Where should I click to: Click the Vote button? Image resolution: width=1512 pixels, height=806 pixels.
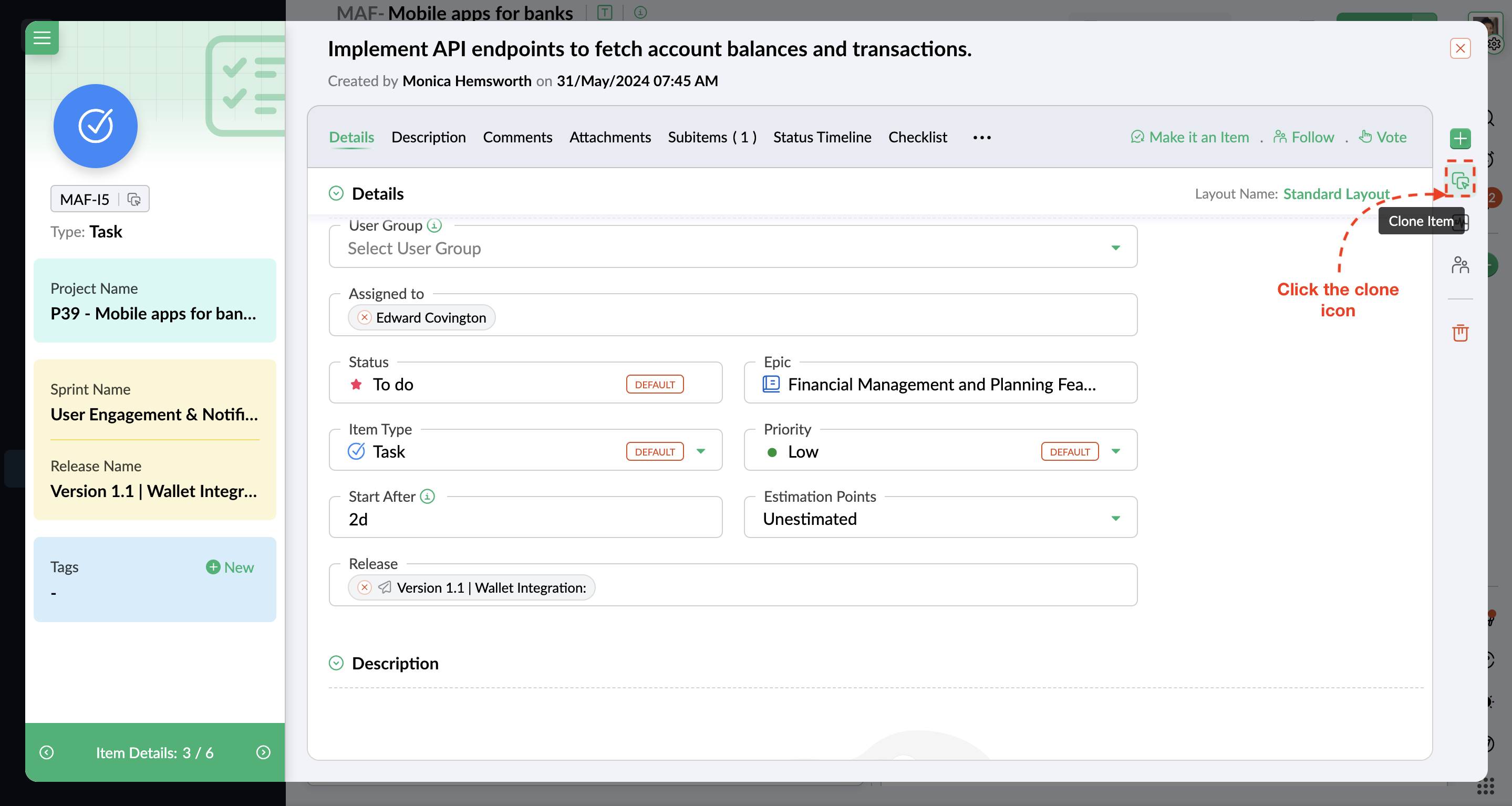click(1382, 137)
